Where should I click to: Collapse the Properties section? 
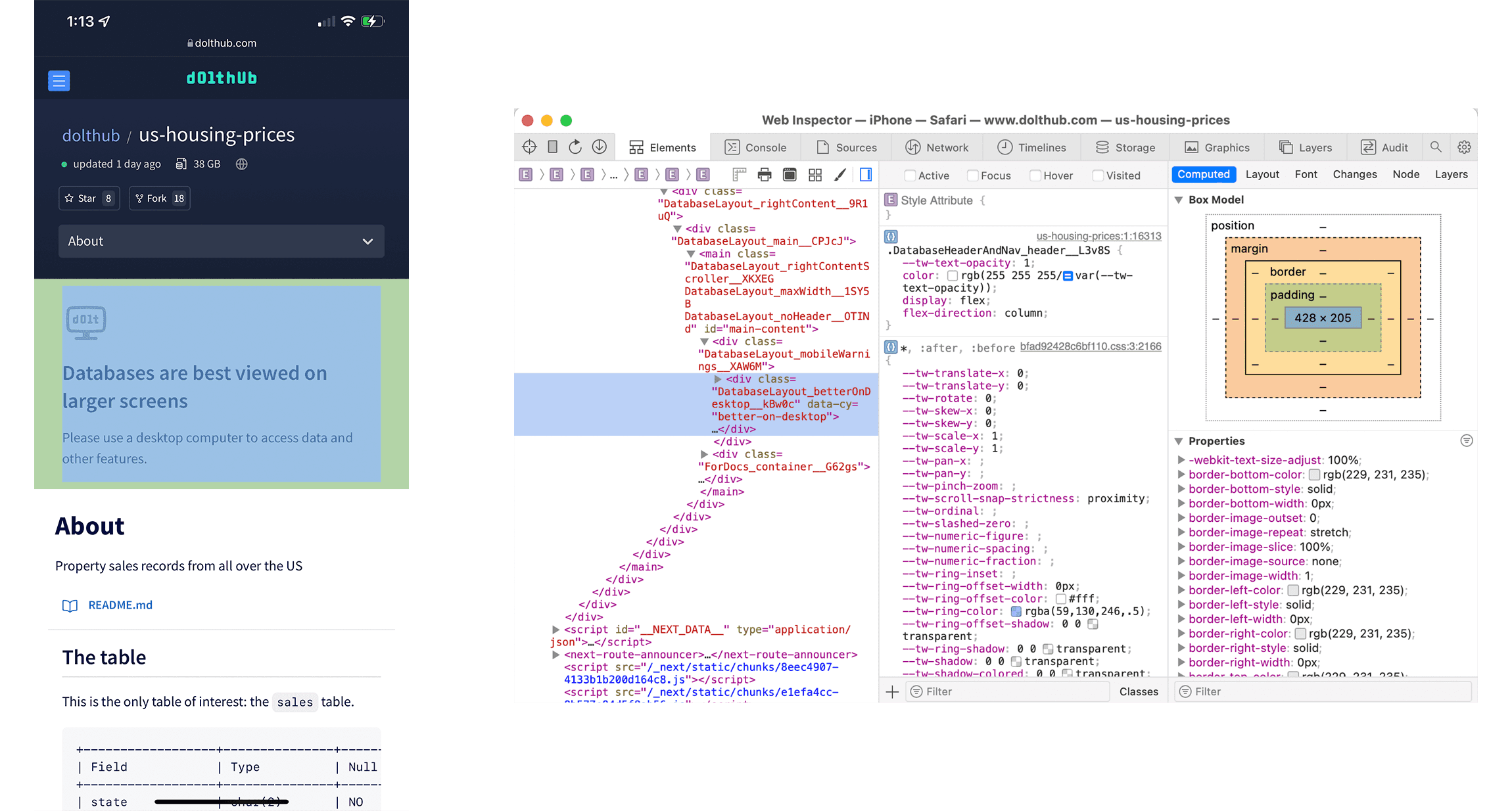1179,441
